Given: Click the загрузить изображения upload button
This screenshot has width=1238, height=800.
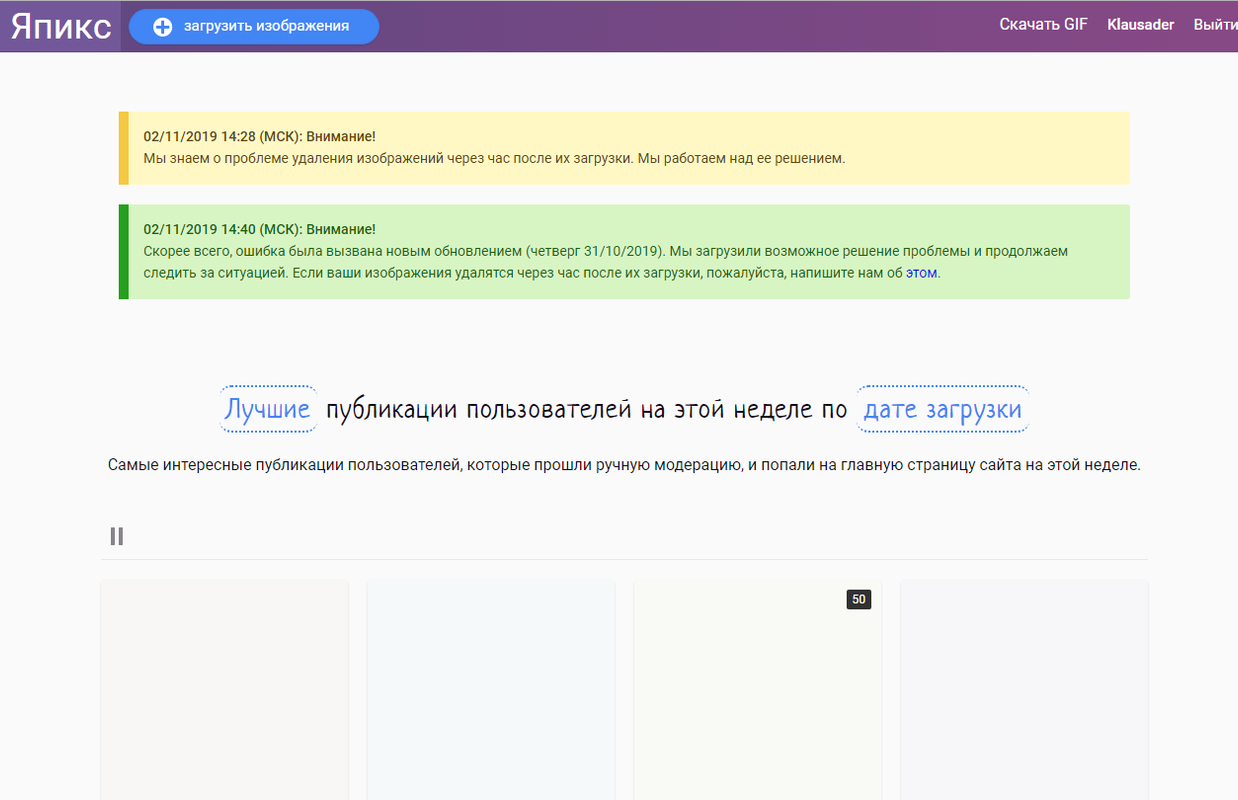Looking at the screenshot, I should (x=254, y=27).
